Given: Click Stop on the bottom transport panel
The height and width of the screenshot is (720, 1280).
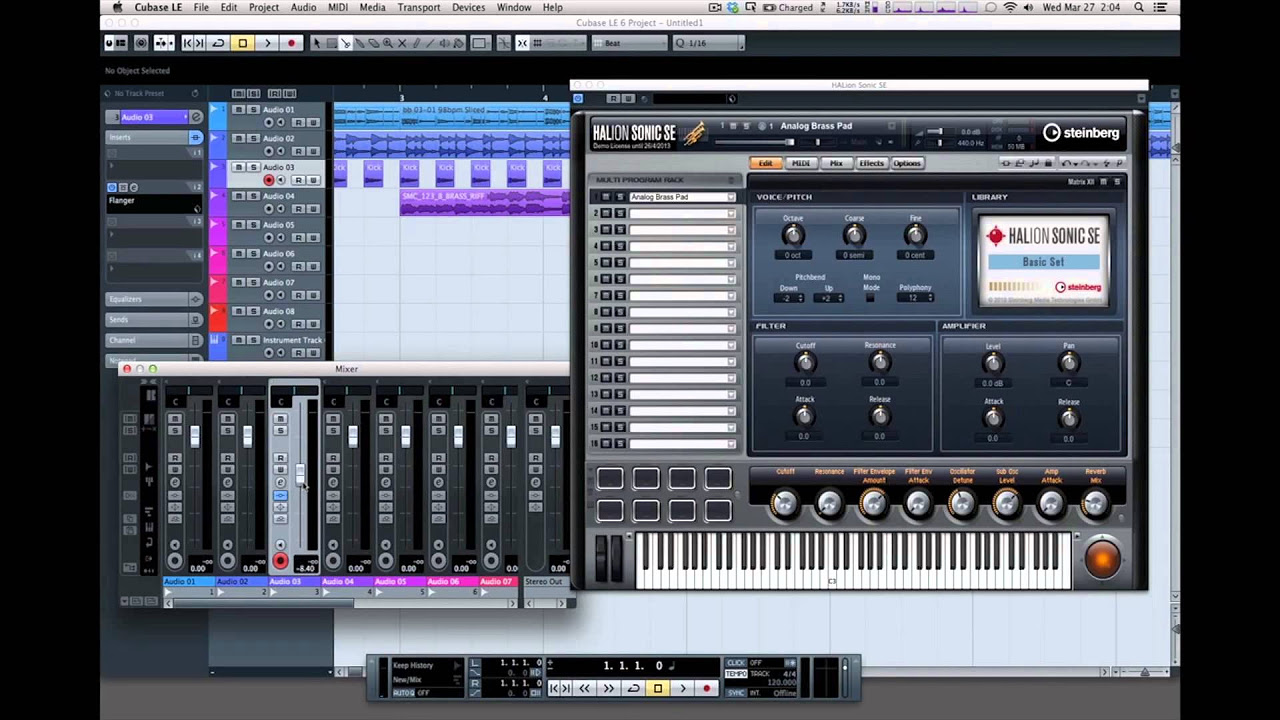Looking at the screenshot, I should tap(658, 688).
